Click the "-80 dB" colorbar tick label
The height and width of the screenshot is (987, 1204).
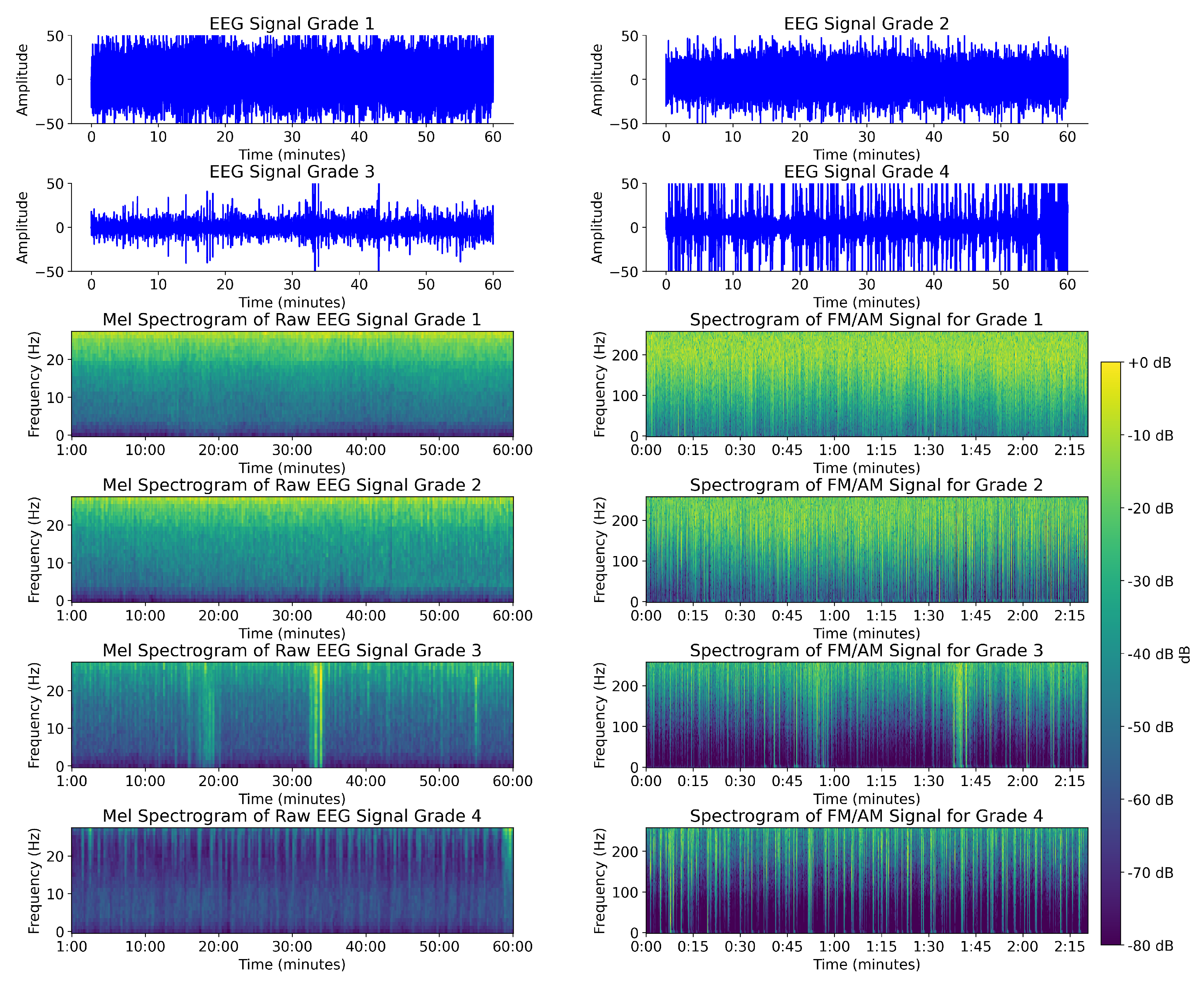(1150, 946)
